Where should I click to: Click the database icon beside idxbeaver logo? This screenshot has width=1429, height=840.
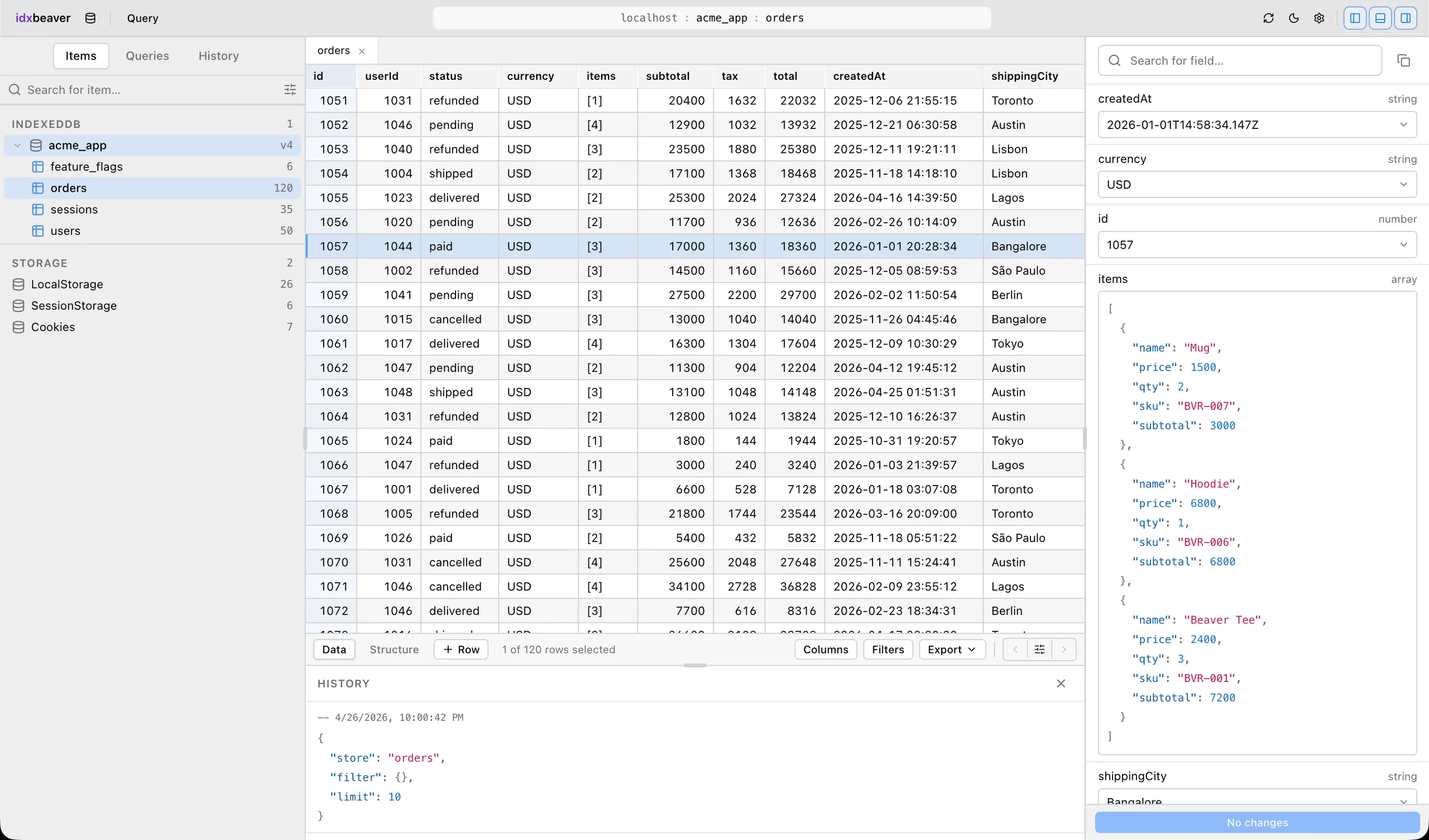90,18
